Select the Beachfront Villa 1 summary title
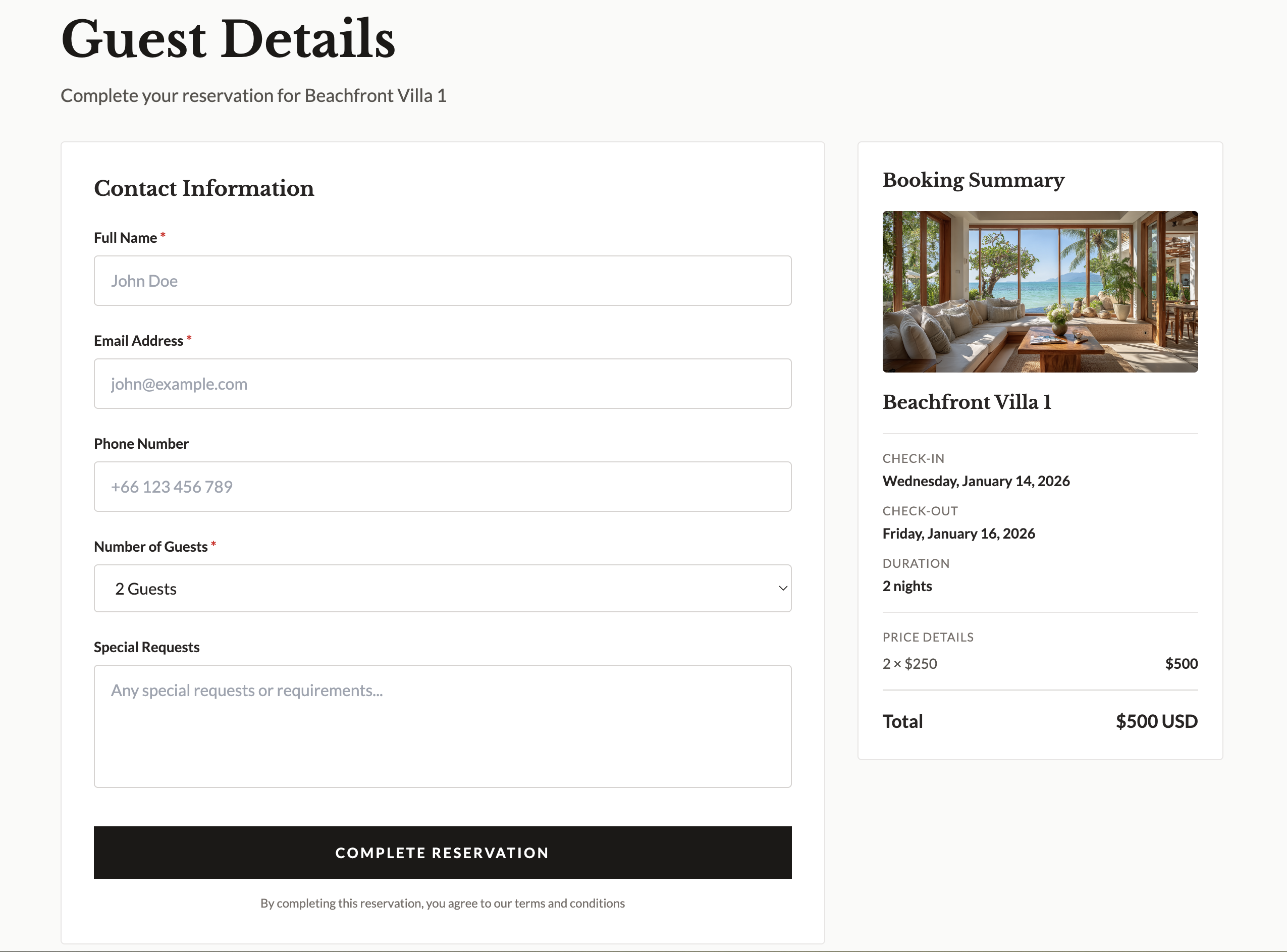This screenshot has height=952, width=1287. tap(967, 402)
